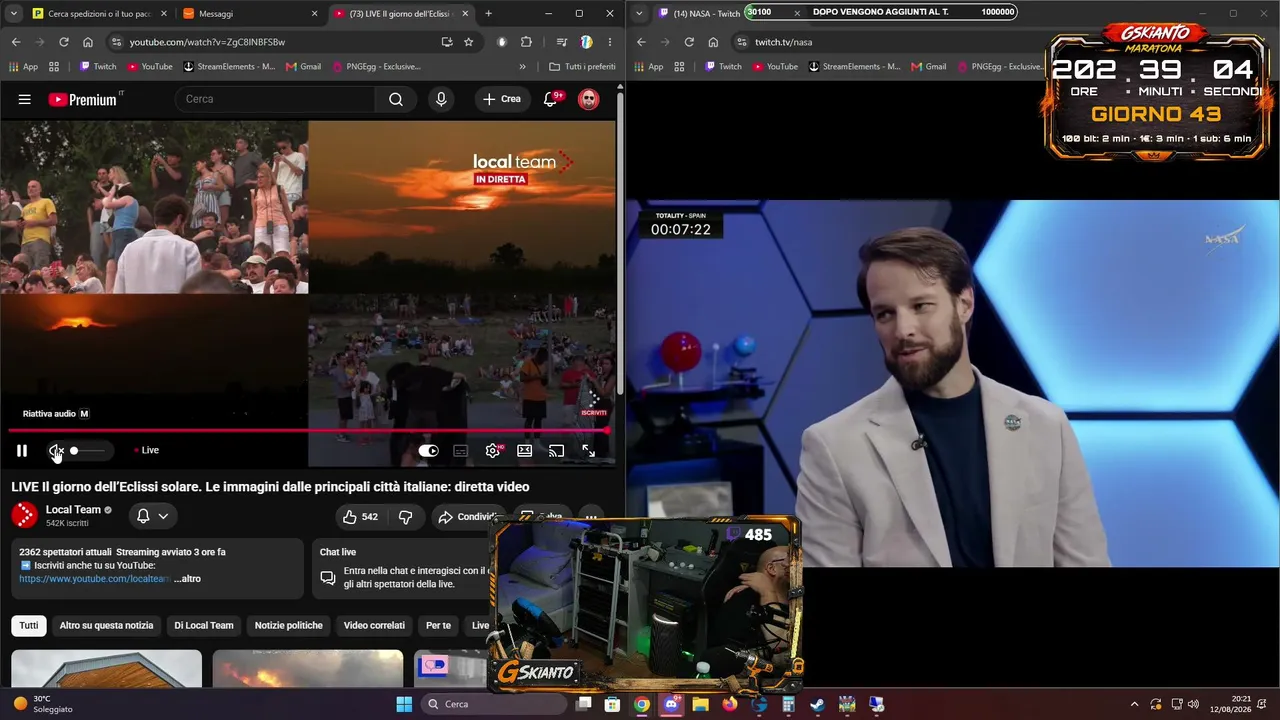Image resolution: width=1280 pixels, height=720 pixels.
Task: Pause the YouTube live video
Action: pyautogui.click(x=21, y=451)
